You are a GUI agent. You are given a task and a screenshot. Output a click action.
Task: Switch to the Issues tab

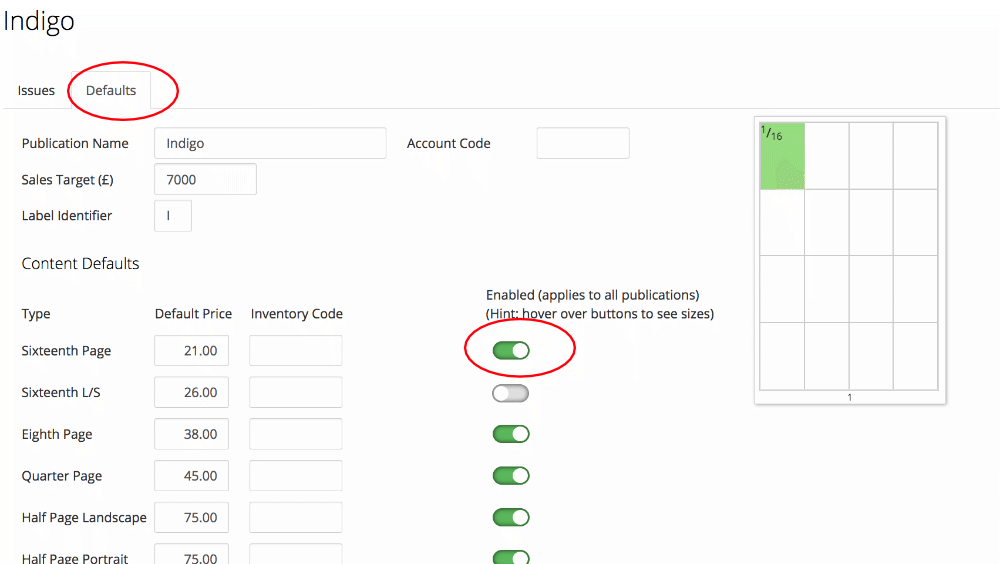click(x=36, y=90)
